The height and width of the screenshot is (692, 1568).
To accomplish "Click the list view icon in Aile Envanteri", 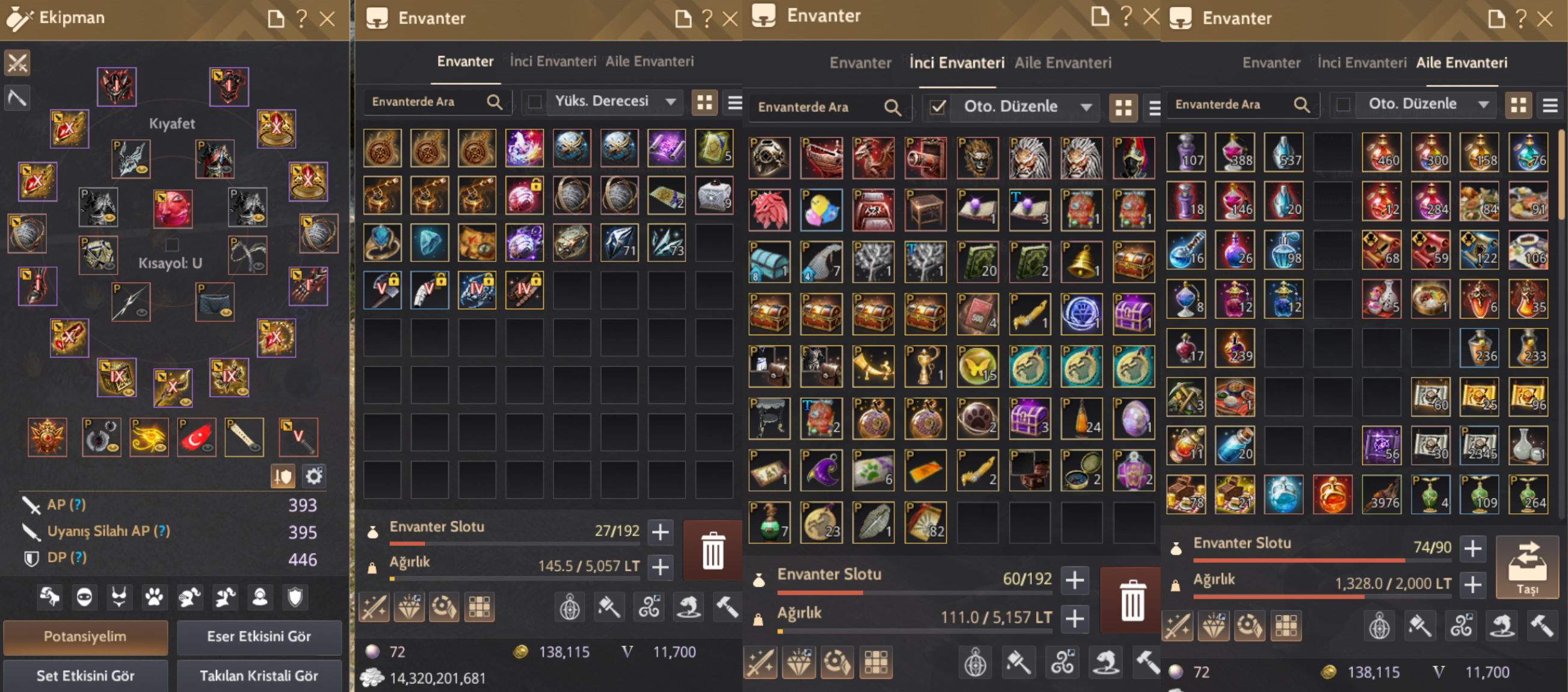I will tap(1550, 105).
